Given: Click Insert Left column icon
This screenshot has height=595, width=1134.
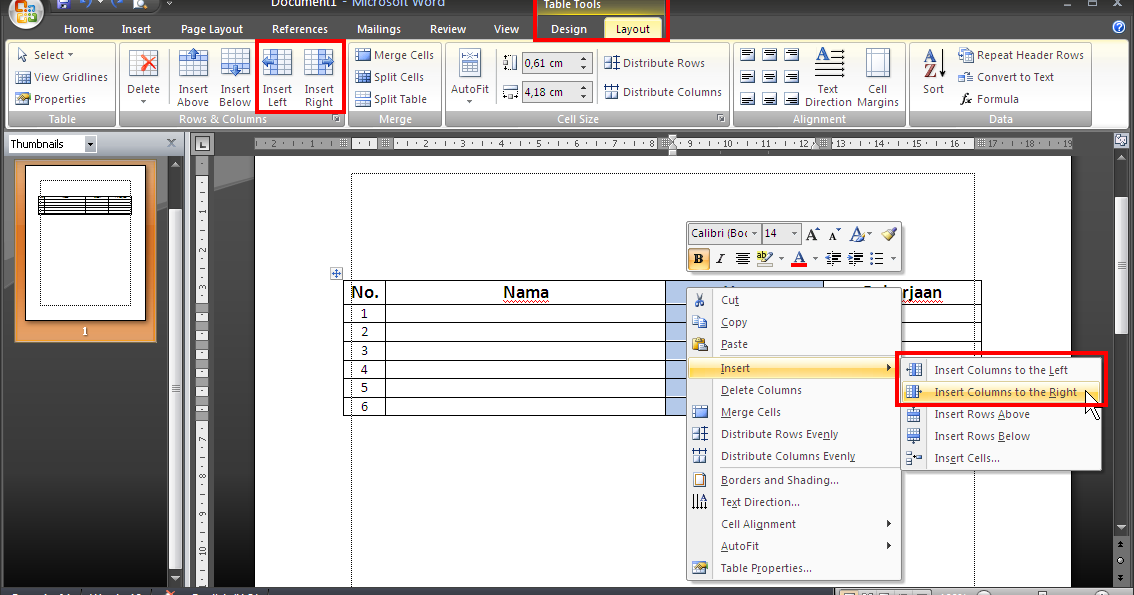Looking at the screenshot, I should click(x=277, y=77).
